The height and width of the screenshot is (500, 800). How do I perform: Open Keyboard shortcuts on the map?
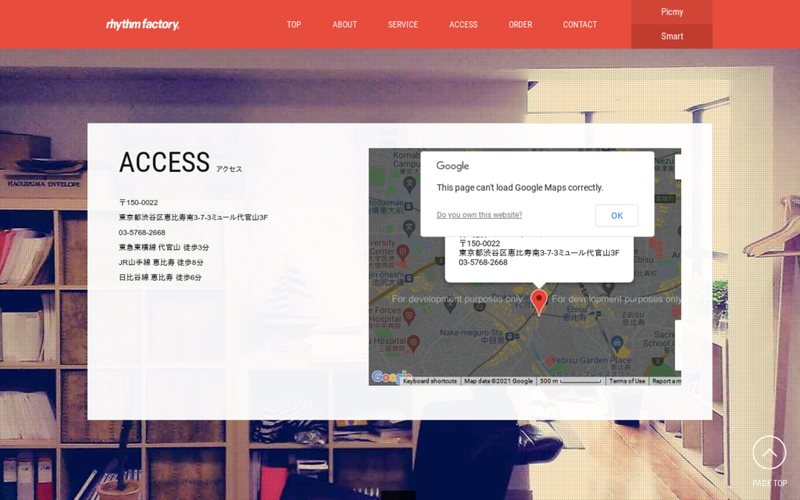point(430,381)
